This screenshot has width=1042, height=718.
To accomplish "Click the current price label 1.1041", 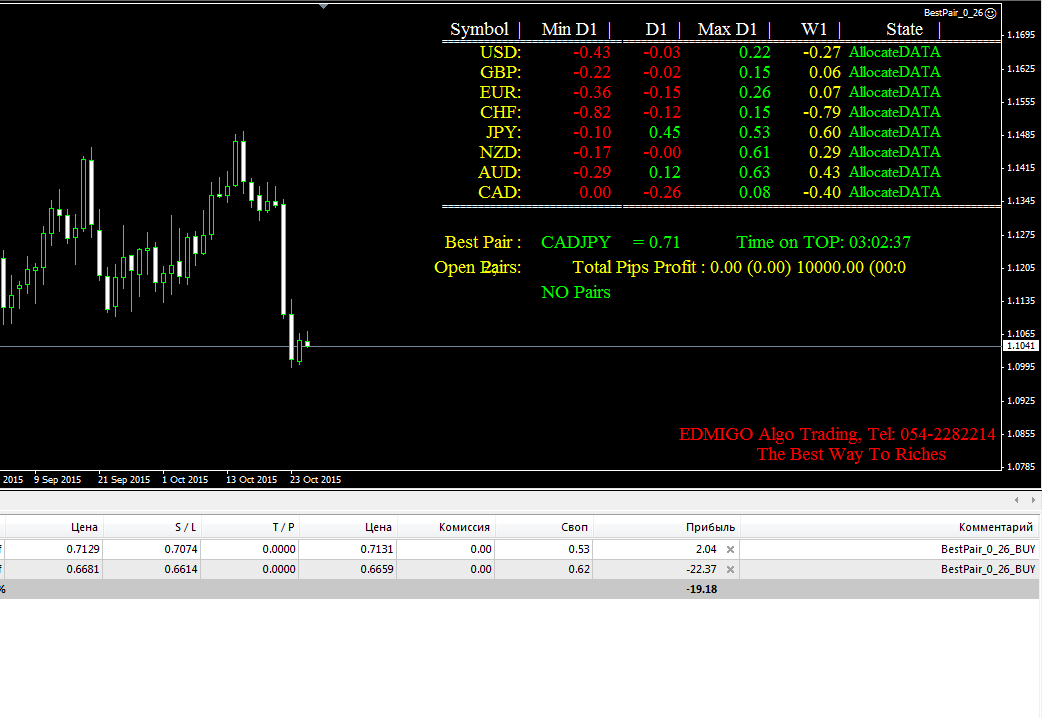I will (x=1021, y=346).
